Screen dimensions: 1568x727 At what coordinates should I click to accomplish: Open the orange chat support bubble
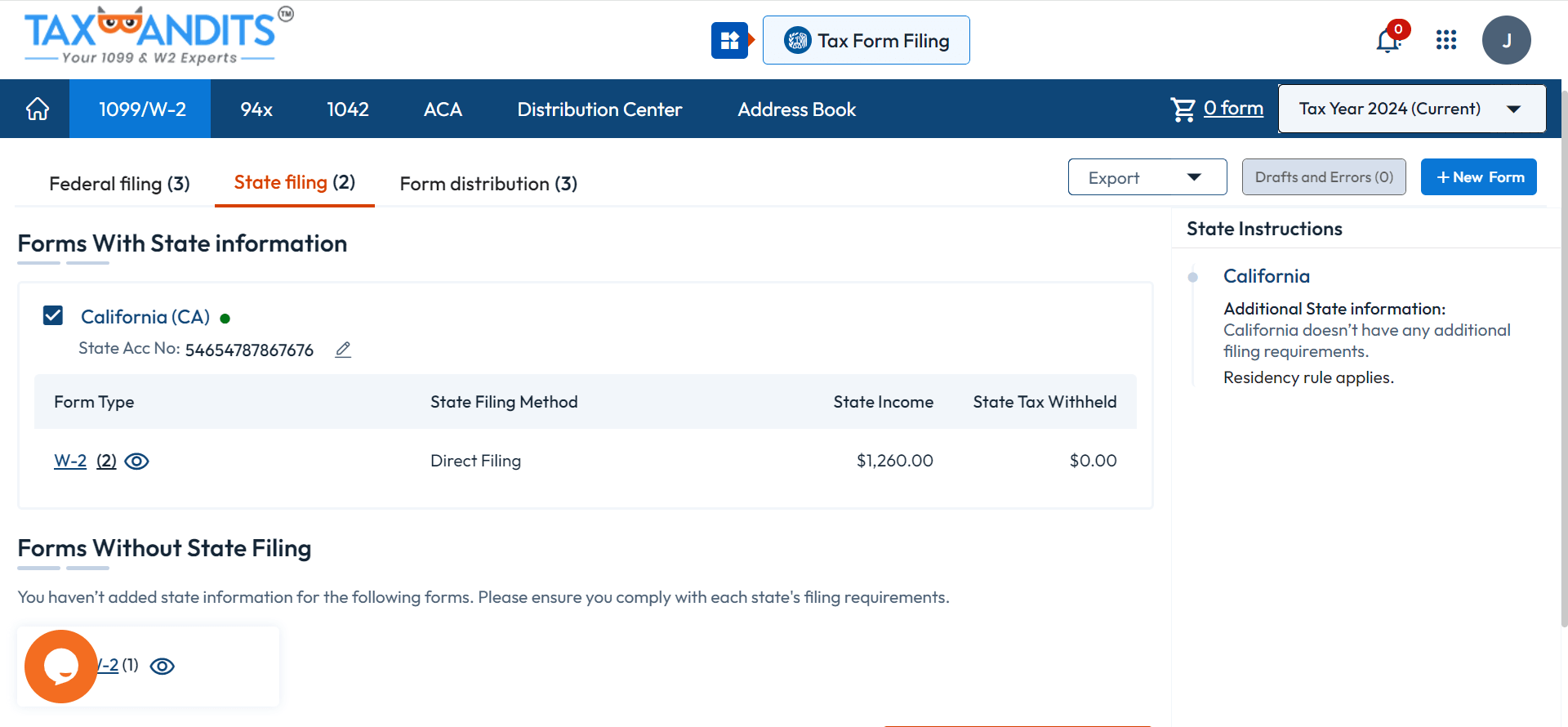(x=61, y=667)
